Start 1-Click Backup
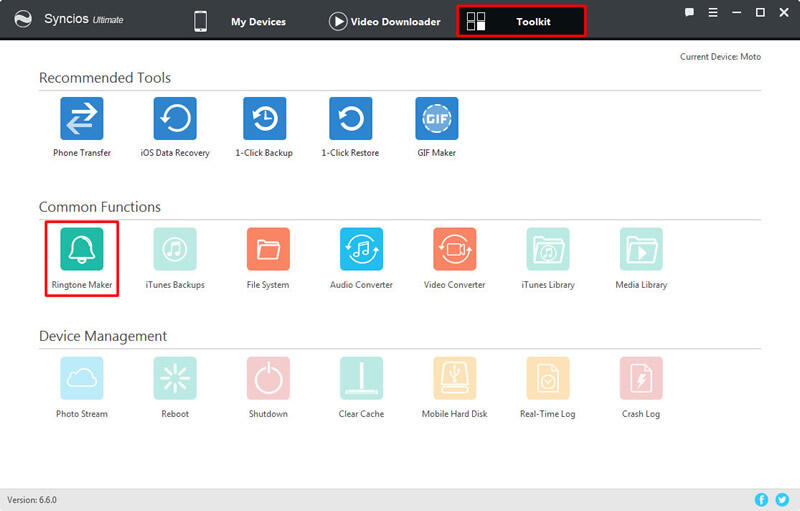The image size is (800, 511). [x=264, y=119]
